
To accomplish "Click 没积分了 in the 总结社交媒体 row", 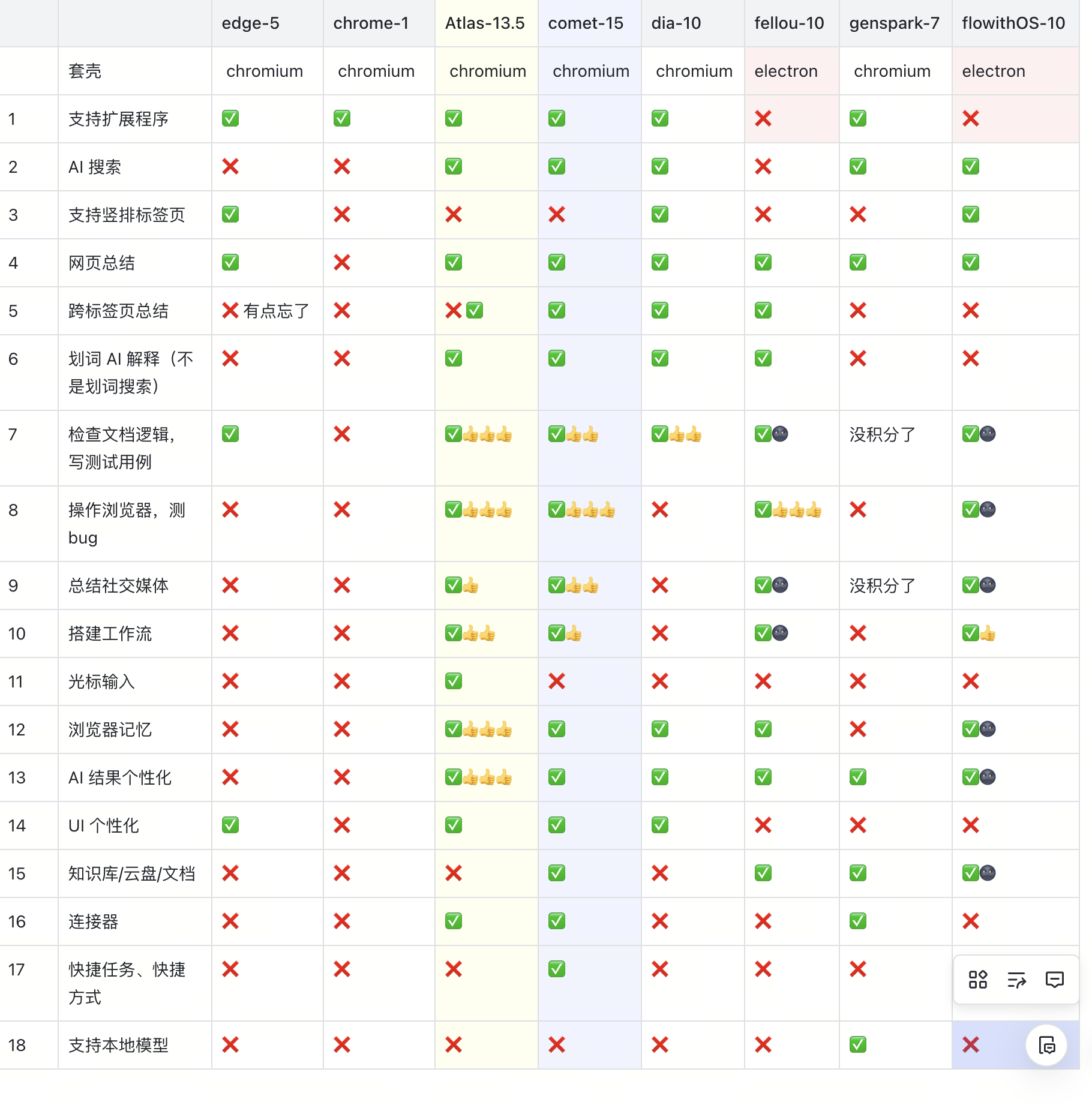I will click(x=883, y=585).
